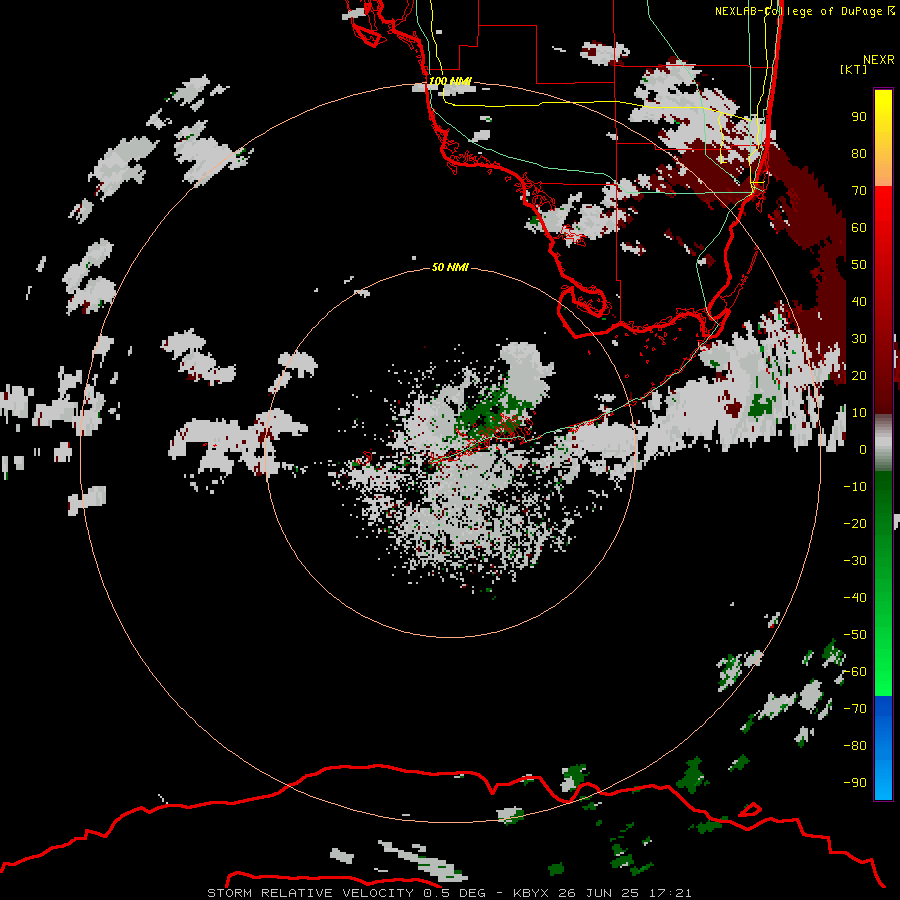Select the -70 value on the velocity scale
The width and height of the screenshot is (900, 900).
click(x=855, y=708)
